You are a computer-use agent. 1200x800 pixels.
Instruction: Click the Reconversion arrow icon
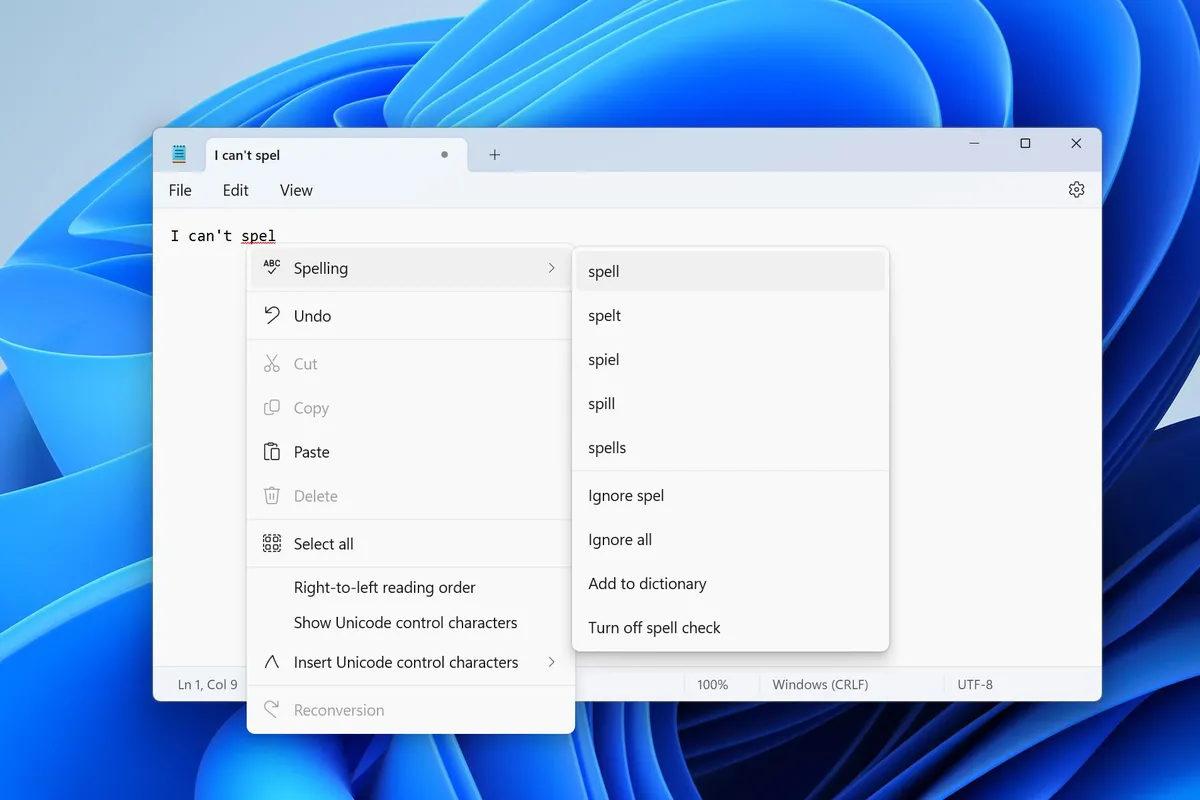(270, 709)
